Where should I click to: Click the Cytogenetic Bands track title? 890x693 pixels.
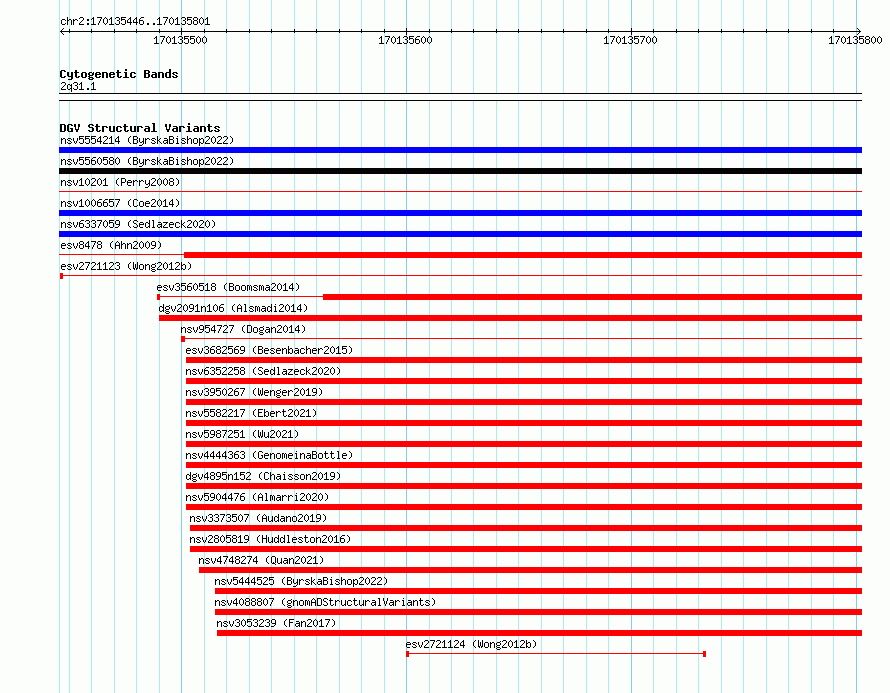(x=119, y=74)
